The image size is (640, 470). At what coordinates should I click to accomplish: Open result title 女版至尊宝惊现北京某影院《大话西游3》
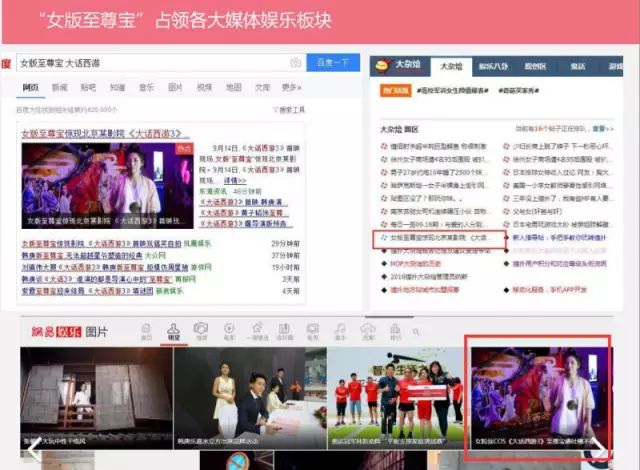(105, 134)
